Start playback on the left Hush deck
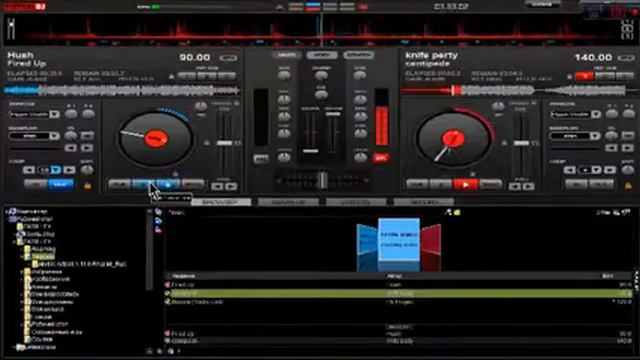This screenshot has width=640, height=360. point(168,185)
